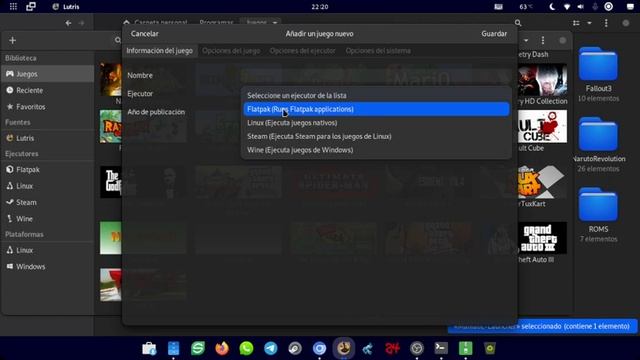Launch Firefox from the dock
The image size is (640, 360).
[222, 348]
